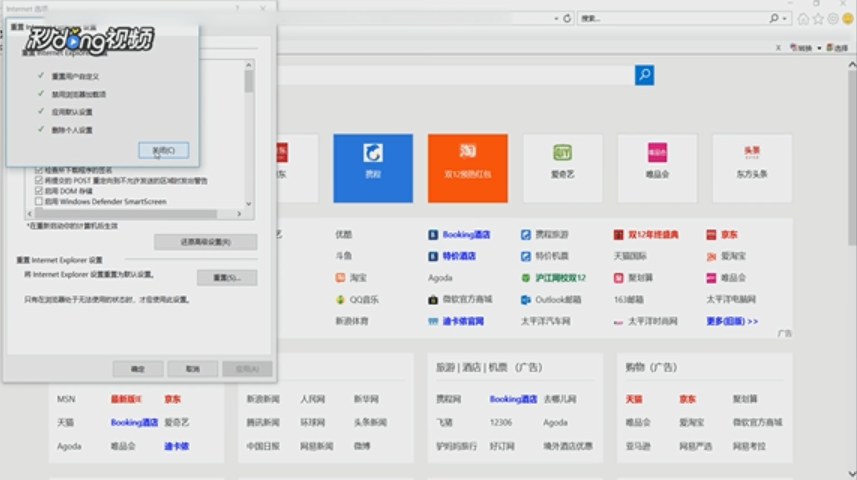This screenshot has height=480, width=857.
Task: Click the refresh icon in address bar
Action: 567,18
